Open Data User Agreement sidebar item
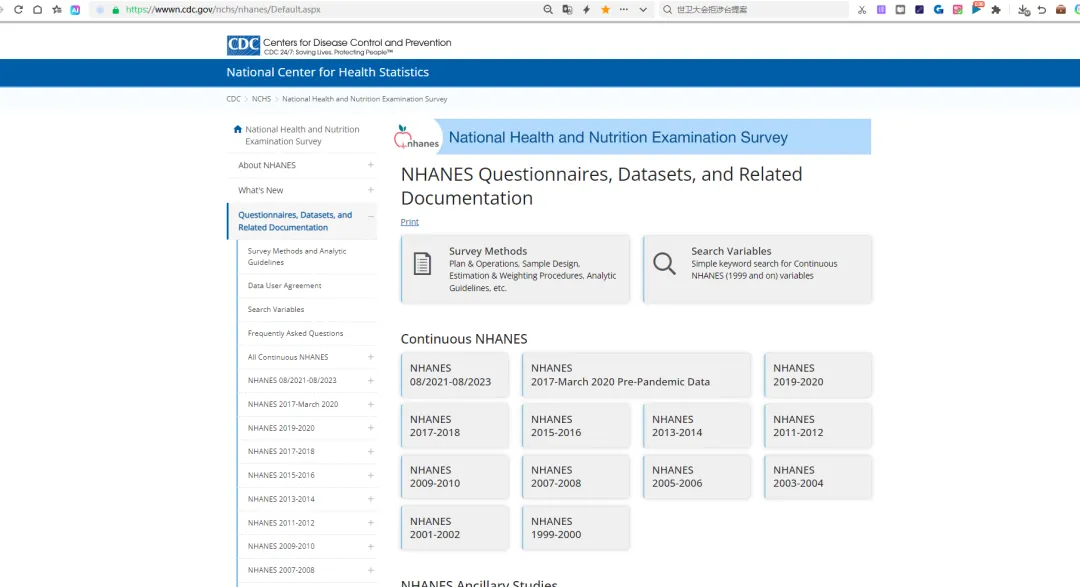1080x587 pixels. [x=284, y=285]
